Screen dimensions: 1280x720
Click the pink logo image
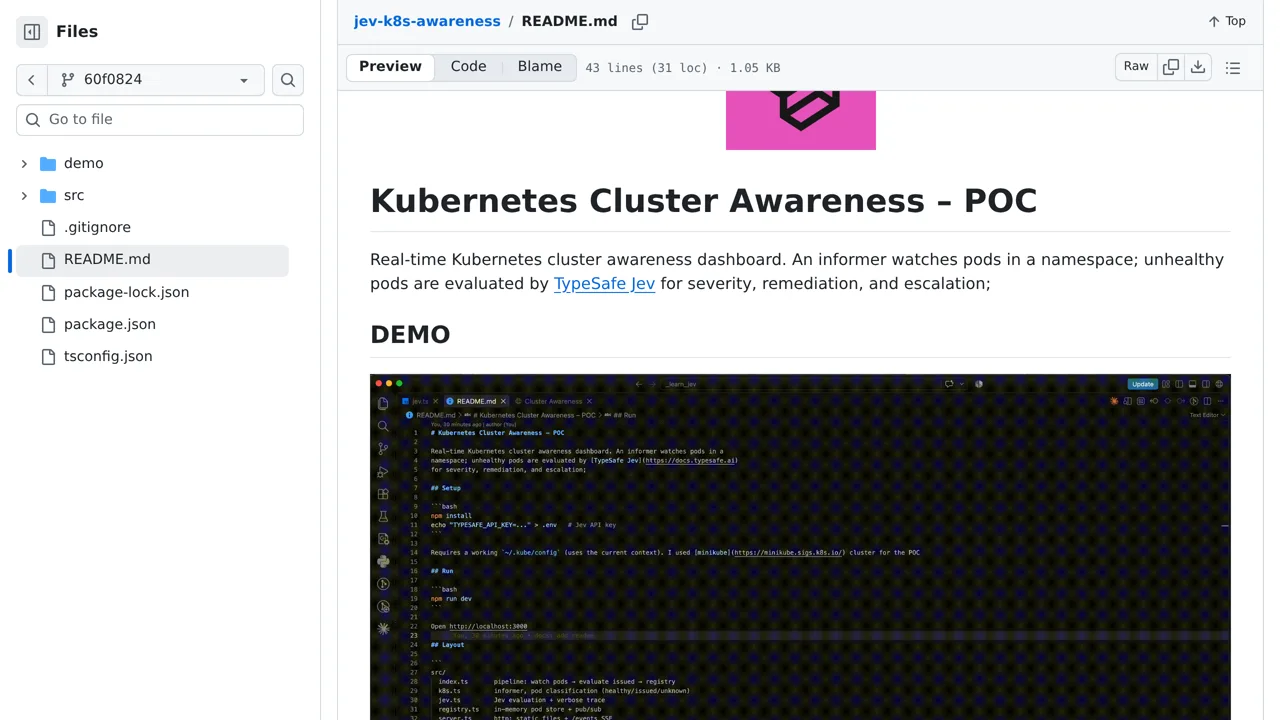[801, 120]
